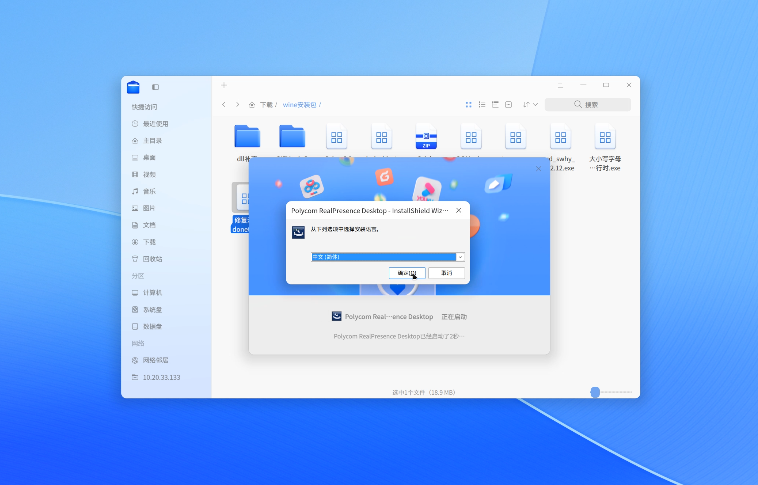Open the file manager main menu icon
The height and width of the screenshot is (485, 758).
(x=560, y=85)
